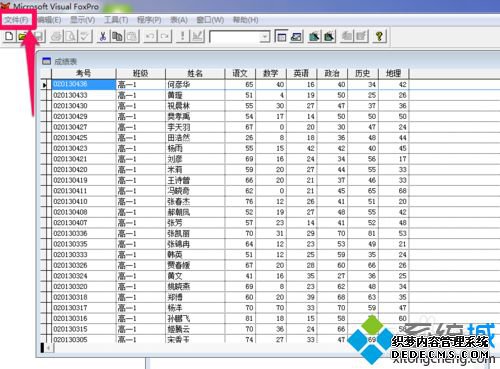Click the Paste toolbar icon
The image size is (500, 369).
pos(132,36)
